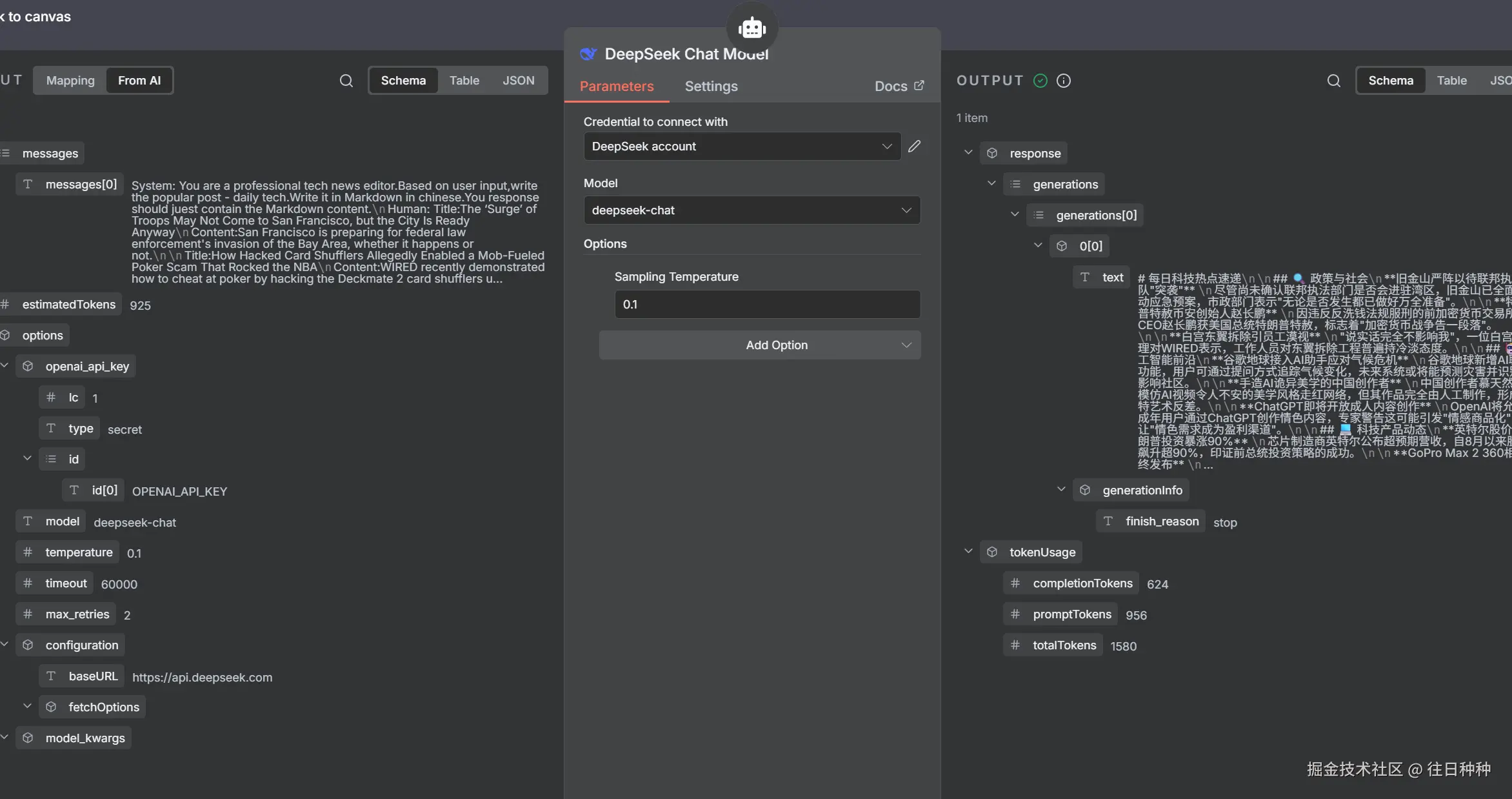Switch input mode to From AI
The image size is (1512, 799).
point(139,81)
